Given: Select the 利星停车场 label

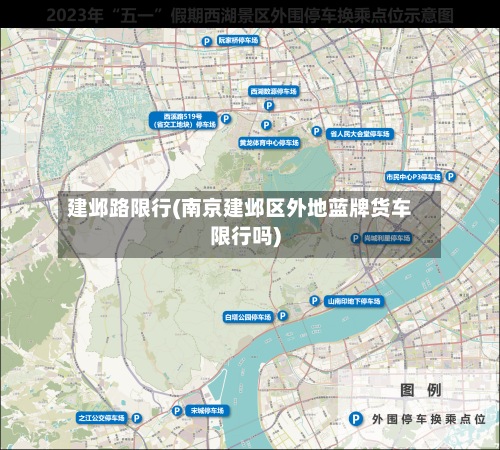Looking at the screenshot, I should click(x=387, y=238).
